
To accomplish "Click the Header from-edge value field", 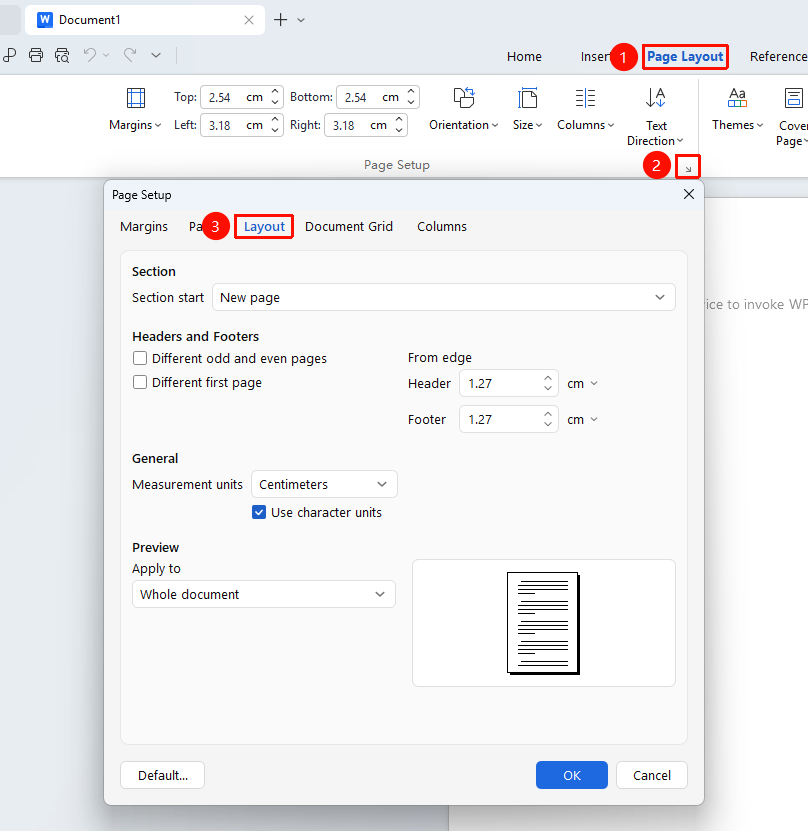I will (x=509, y=383).
